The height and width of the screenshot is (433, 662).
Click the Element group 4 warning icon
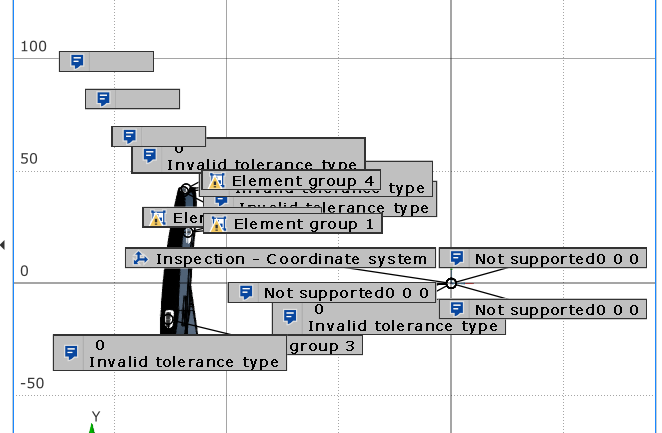[x=216, y=181]
